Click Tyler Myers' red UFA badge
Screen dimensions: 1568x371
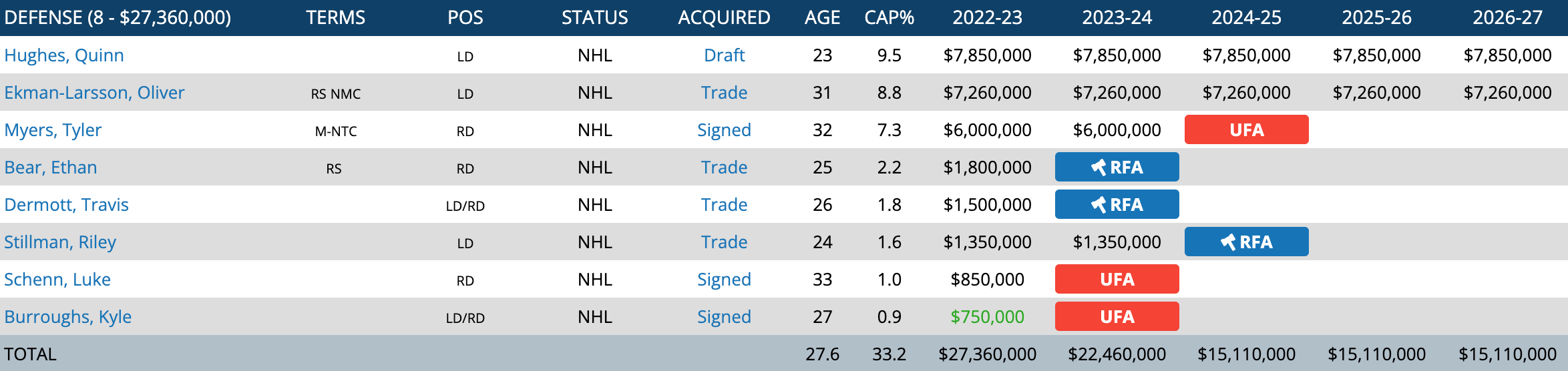click(1246, 130)
